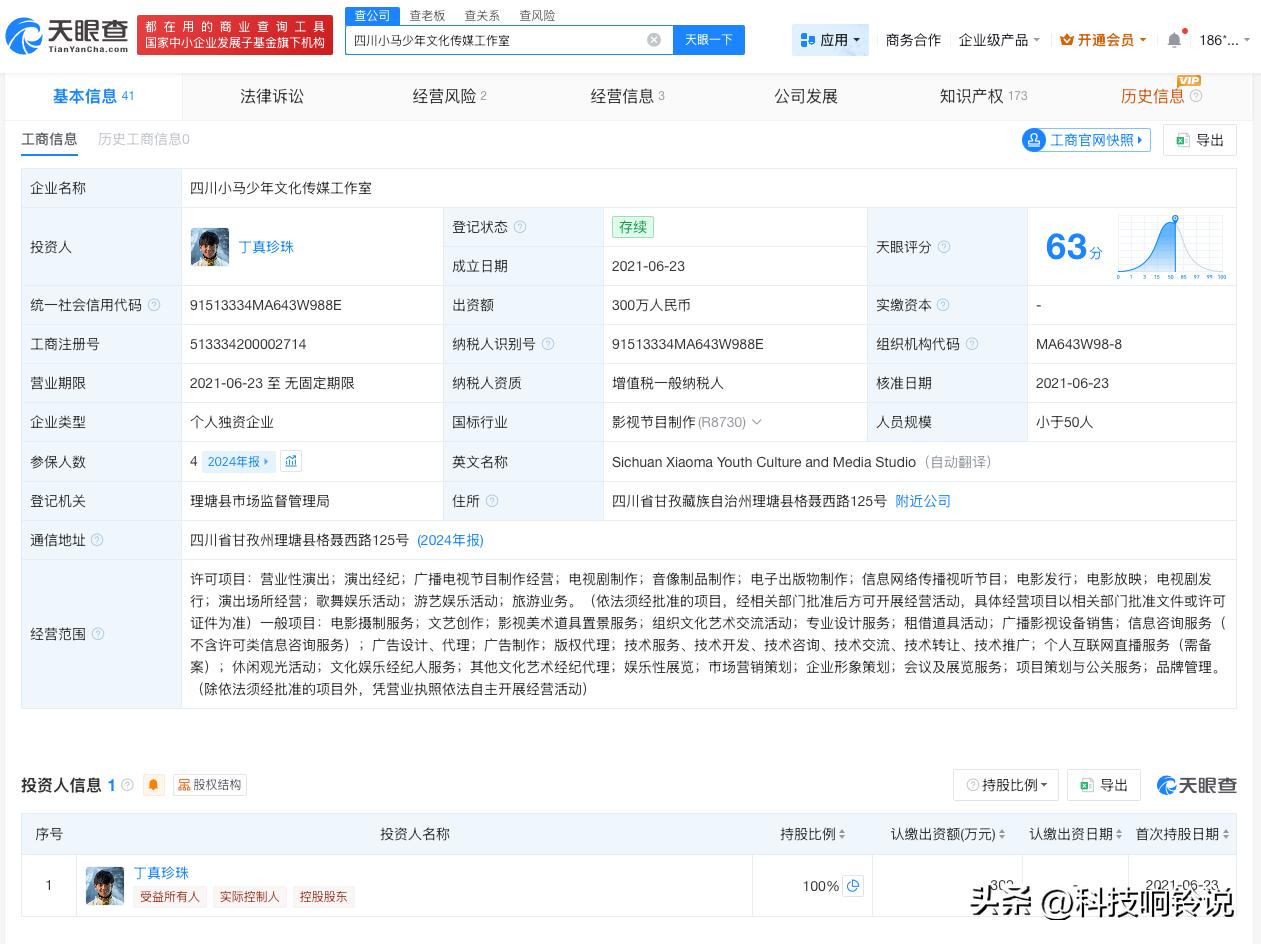The height and width of the screenshot is (944, 1261).
Task: Click the bell icon next to 投资人信息
Action: pyautogui.click(x=153, y=785)
